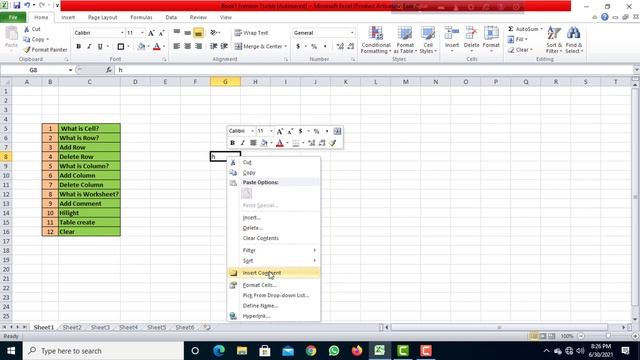Click the Format cells icon in ribbon
The image size is (640, 360).
pos(491,33)
